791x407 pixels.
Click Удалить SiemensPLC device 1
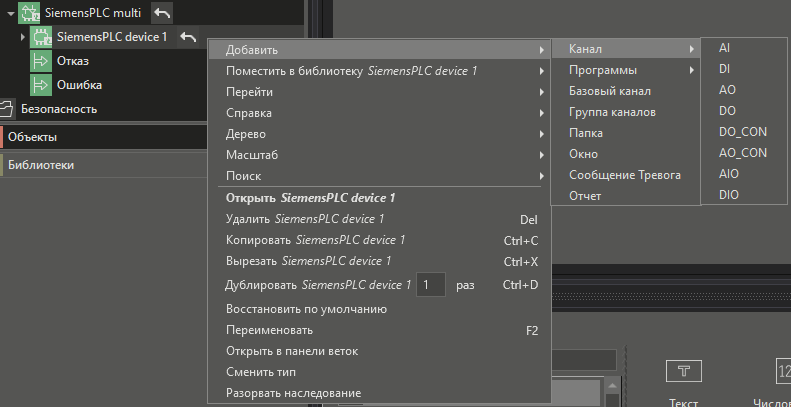[379, 219]
